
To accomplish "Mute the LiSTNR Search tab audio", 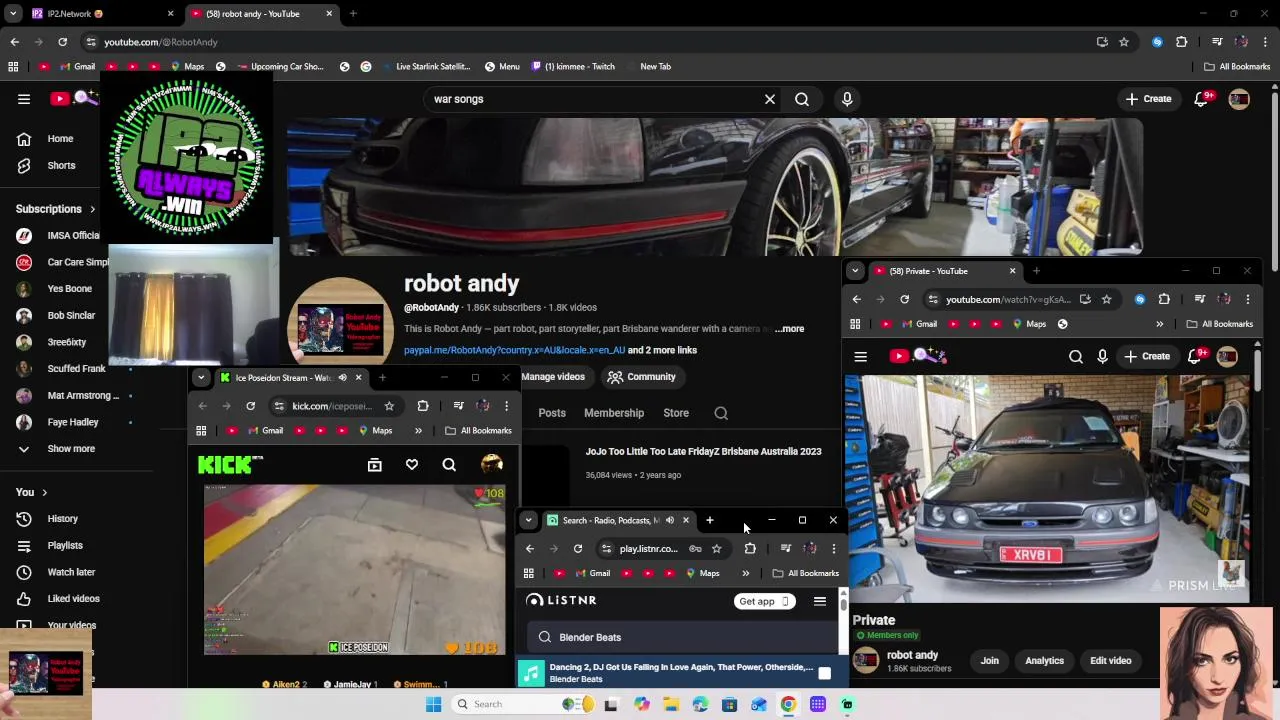I will click(x=669, y=520).
